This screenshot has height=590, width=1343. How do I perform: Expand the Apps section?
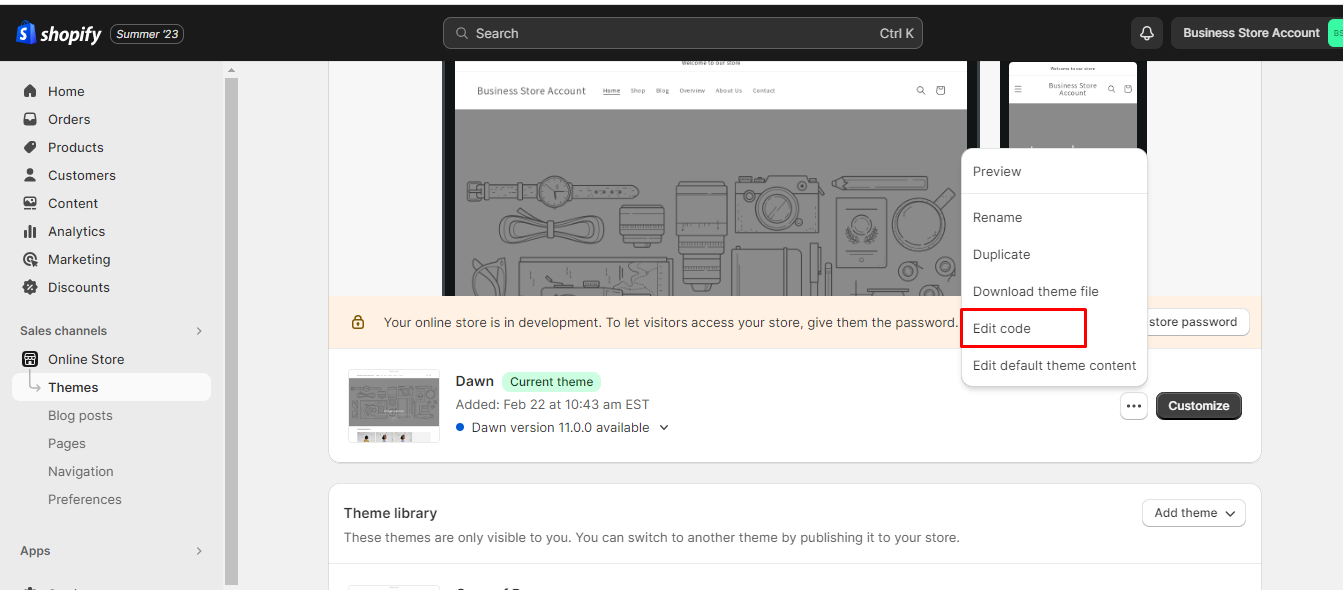pos(199,551)
